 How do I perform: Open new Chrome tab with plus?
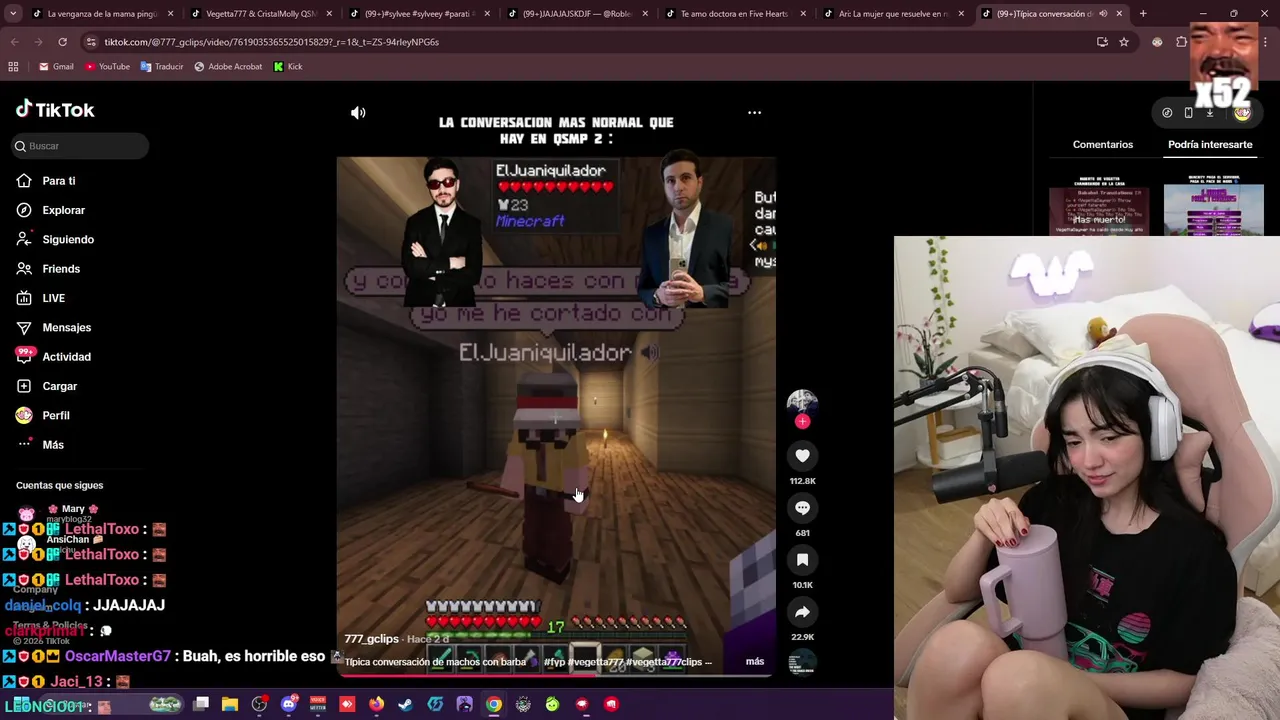click(1143, 14)
